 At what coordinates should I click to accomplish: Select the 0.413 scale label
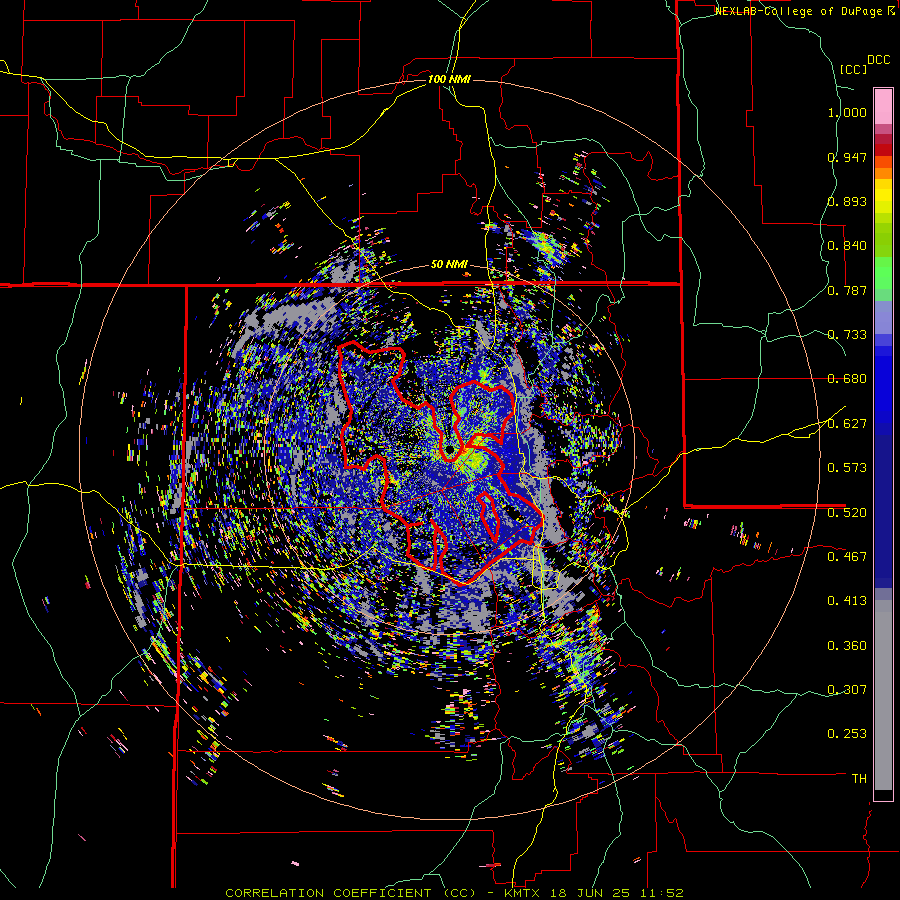[847, 601]
